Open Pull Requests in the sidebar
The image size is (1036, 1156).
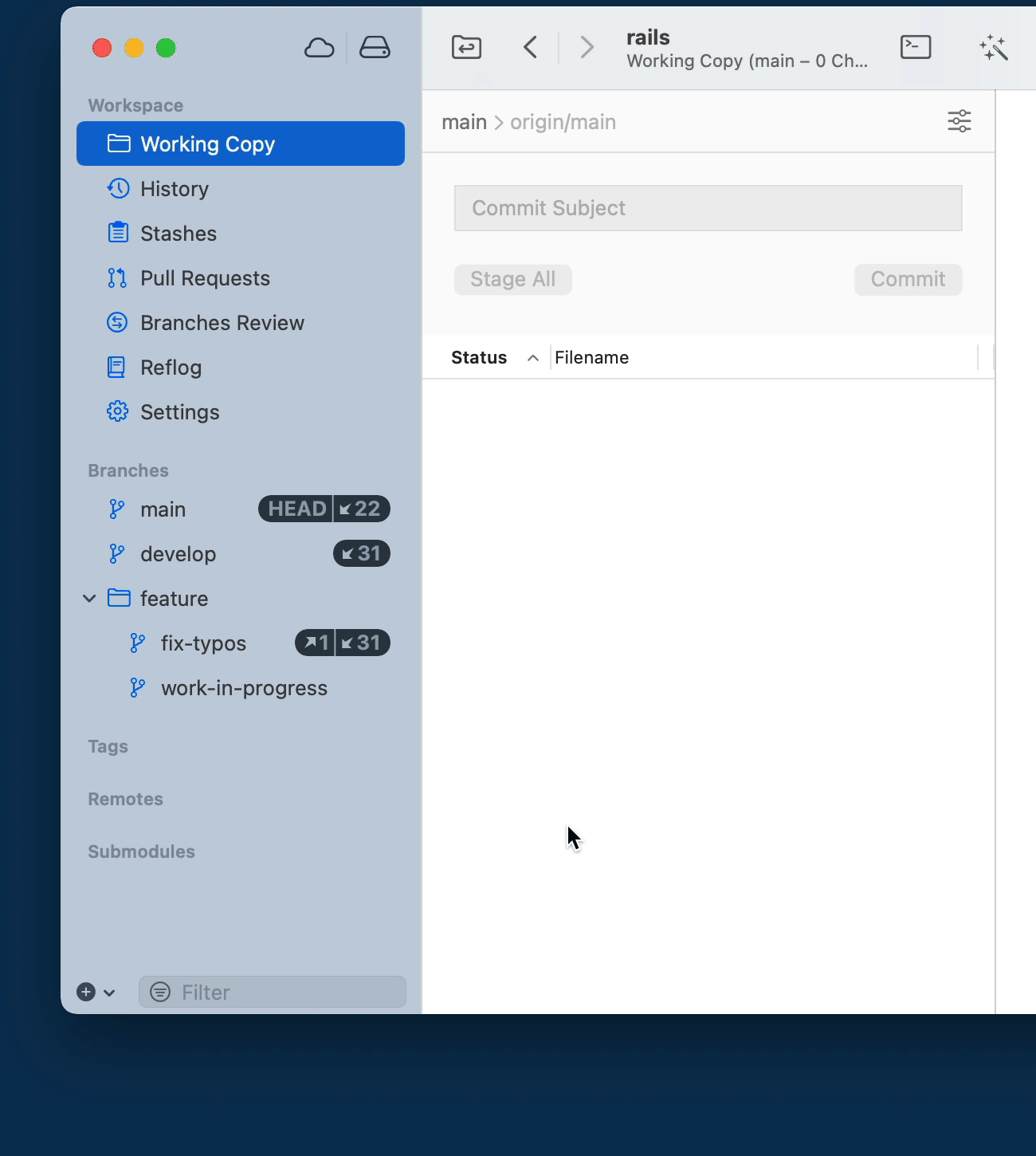pos(205,278)
